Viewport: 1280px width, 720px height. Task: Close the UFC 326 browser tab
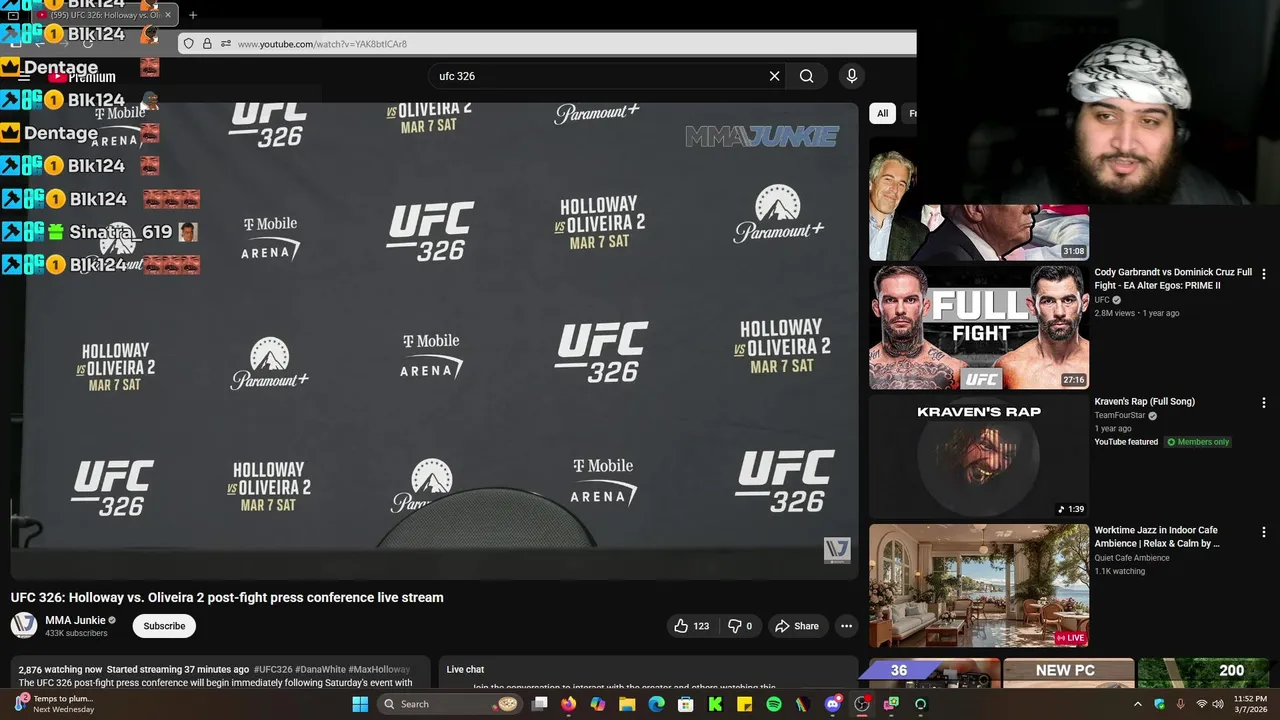pos(168,15)
